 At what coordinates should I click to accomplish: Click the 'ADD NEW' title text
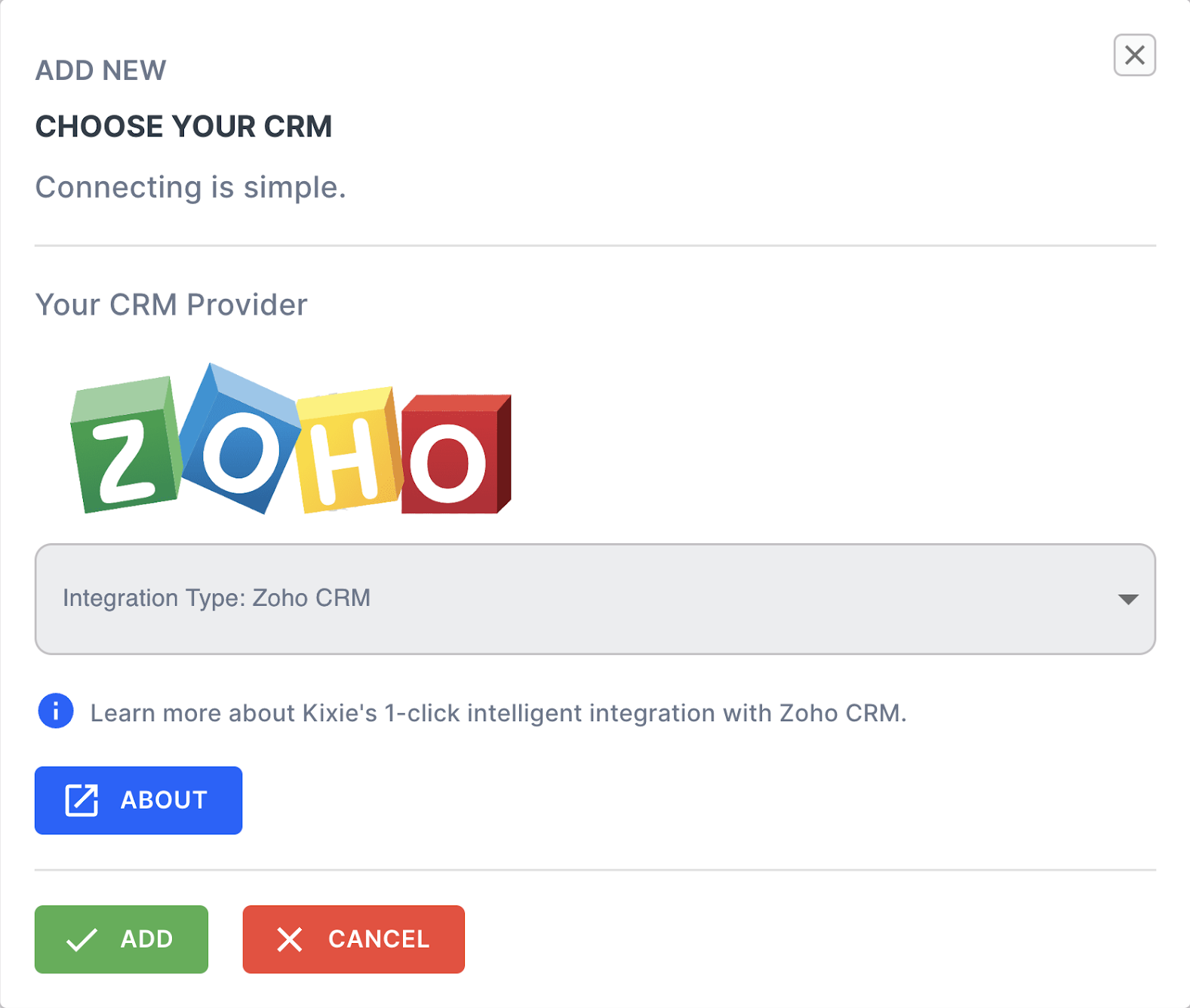tap(100, 70)
